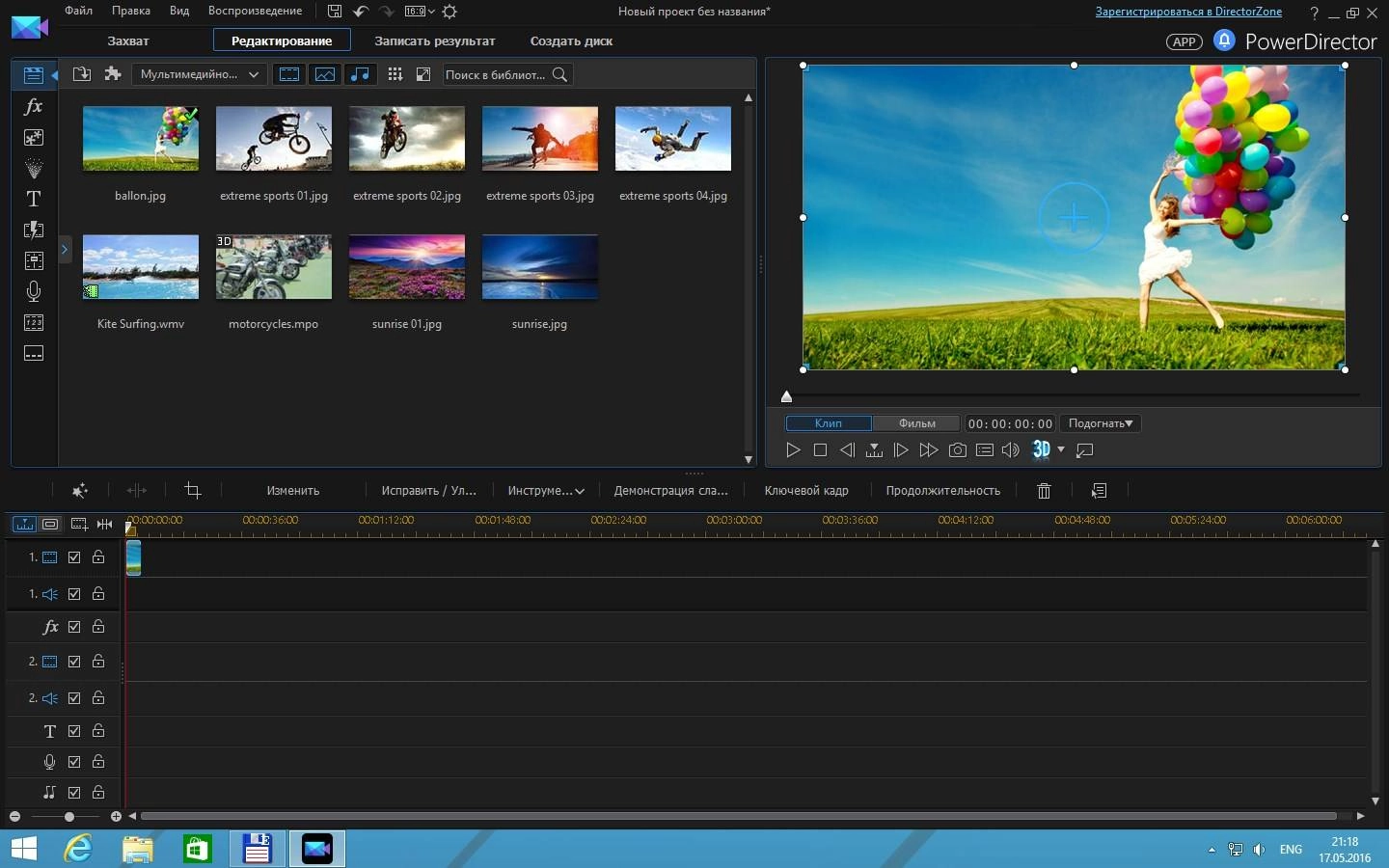Open the Particle room
This screenshot has height=868, width=1389.
34,168
